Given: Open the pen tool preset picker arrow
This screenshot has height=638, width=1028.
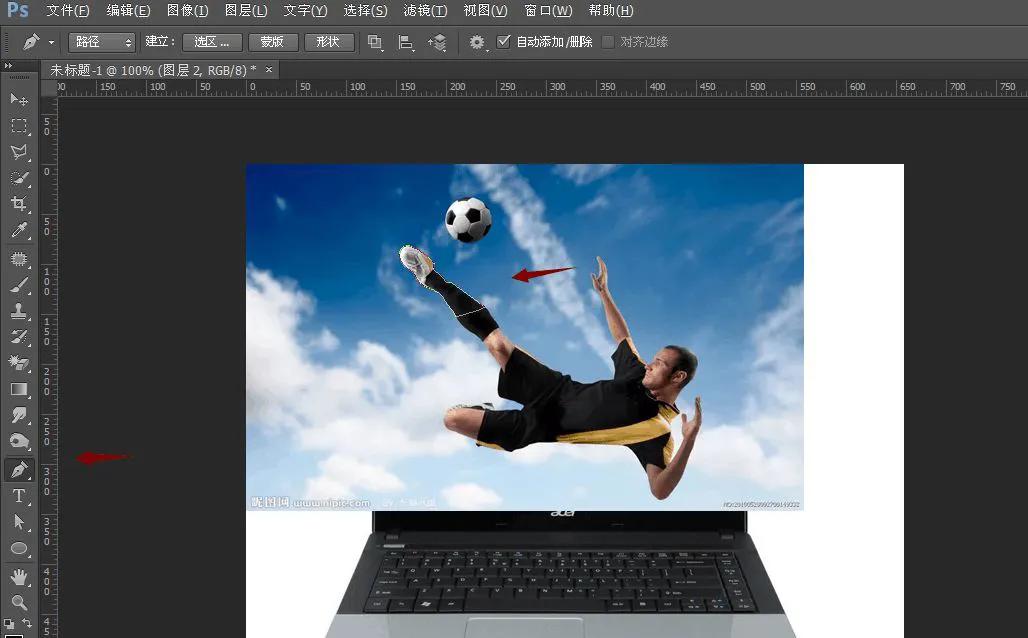Looking at the screenshot, I should 51,43.
